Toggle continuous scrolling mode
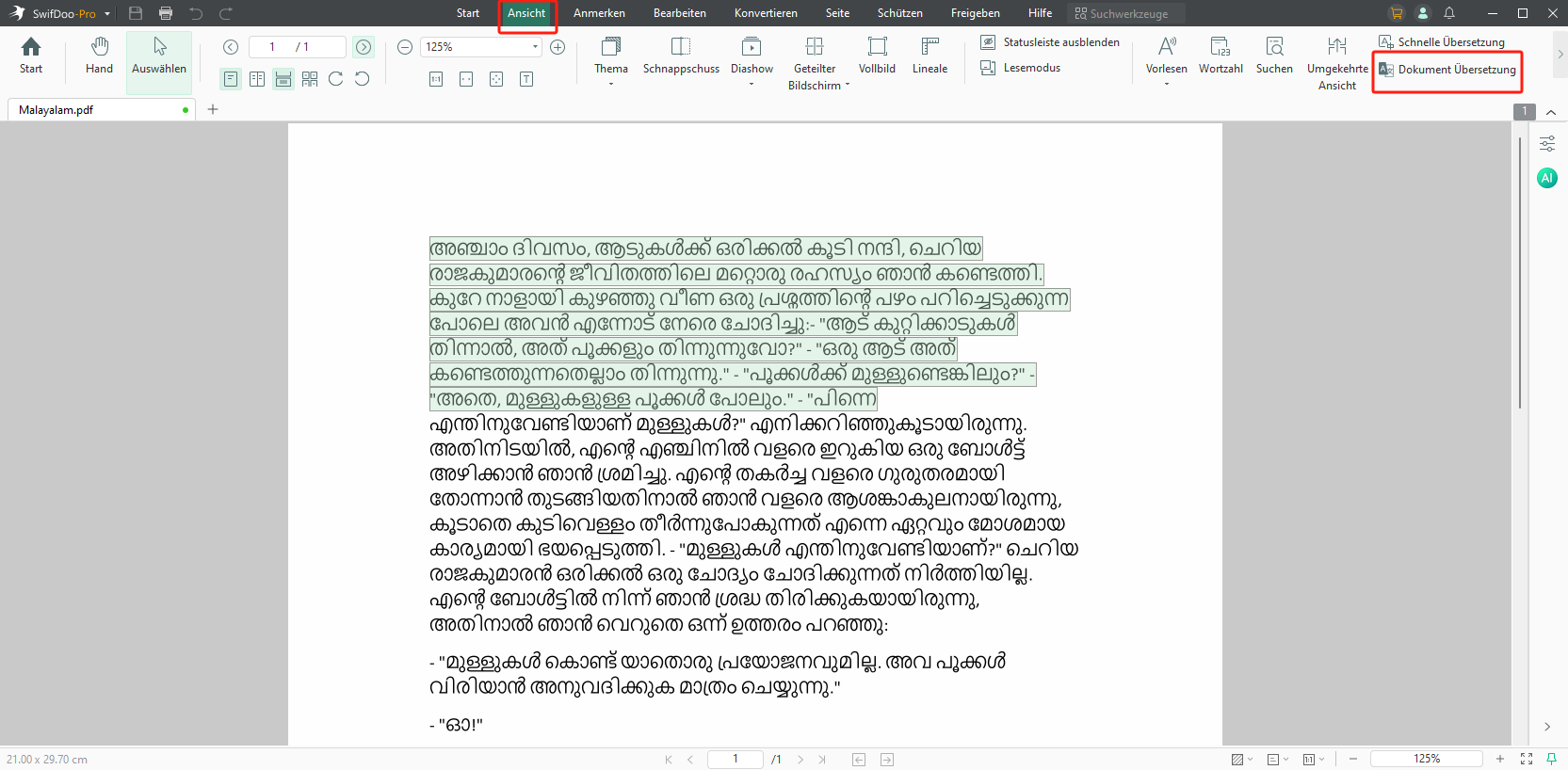This screenshot has width=1568, height=770. click(283, 79)
